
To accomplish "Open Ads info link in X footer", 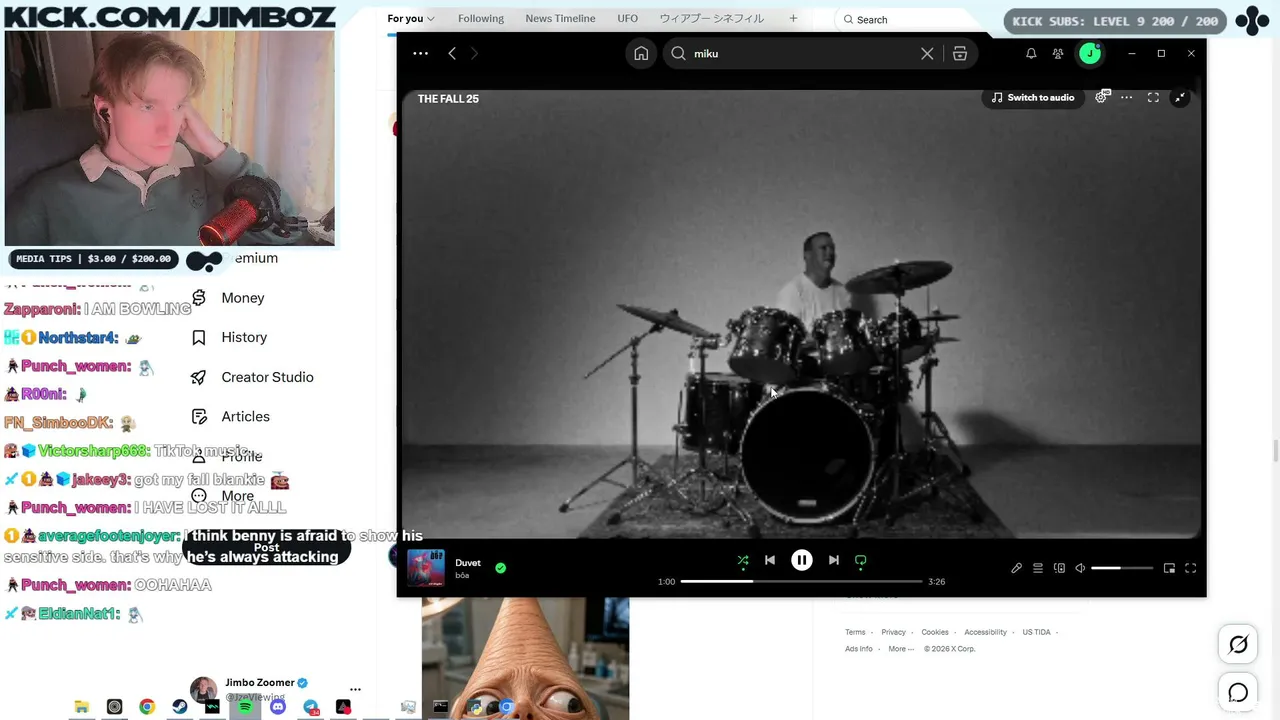I will 859,649.
